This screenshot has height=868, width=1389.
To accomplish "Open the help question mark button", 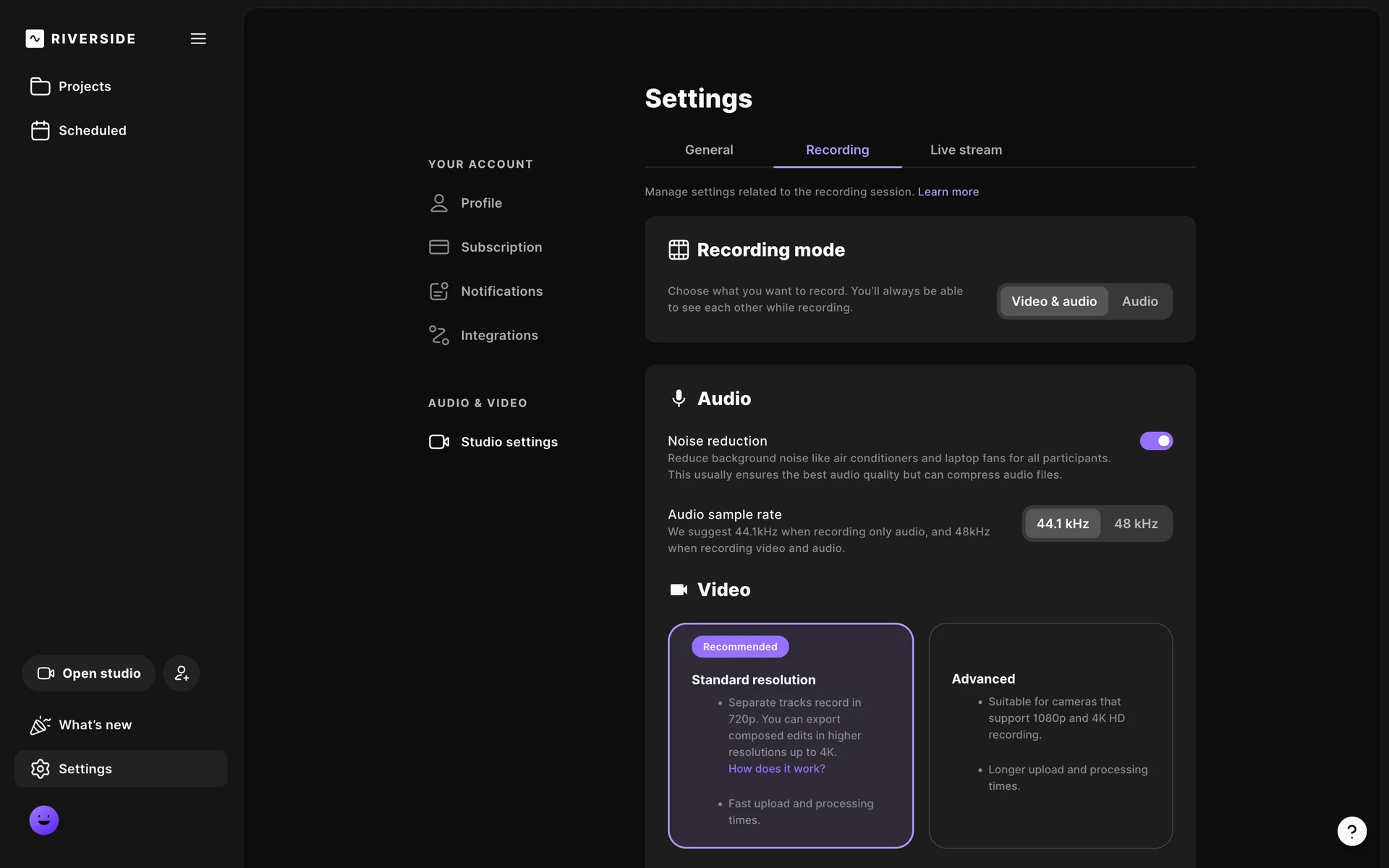I will coord(1351,830).
